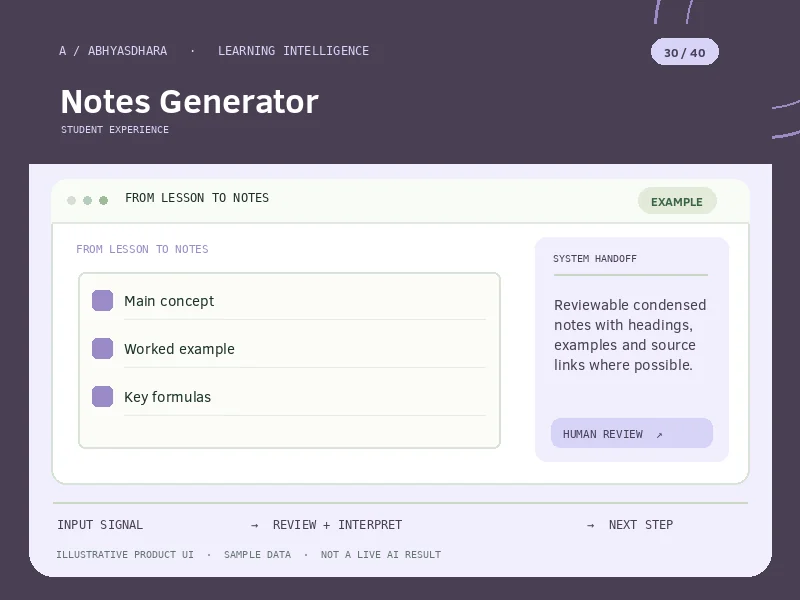Viewport: 800px width, 600px height.
Task: Click the arrow before REVIEW + INTERPRET
Action: (255, 525)
